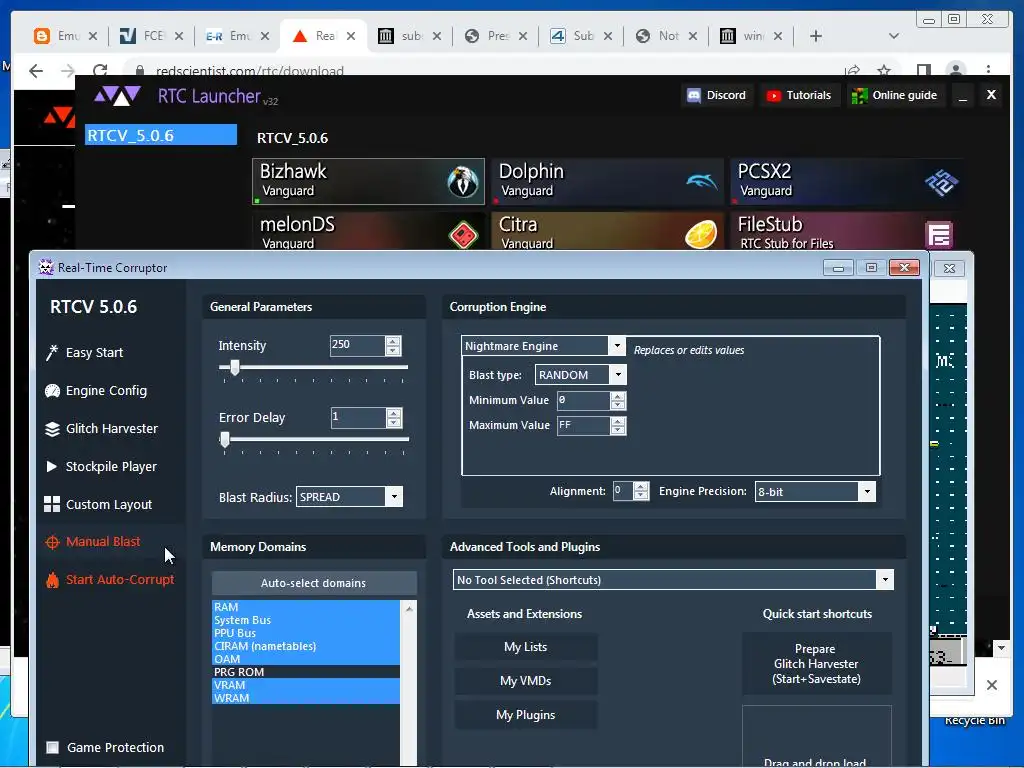Click browser back arrow

click(36, 71)
